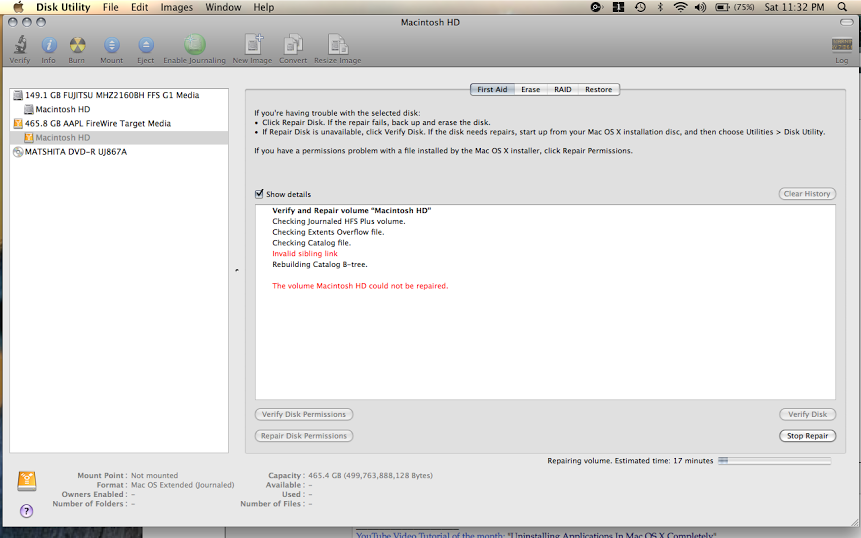Open the Images menu

(x=176, y=7)
